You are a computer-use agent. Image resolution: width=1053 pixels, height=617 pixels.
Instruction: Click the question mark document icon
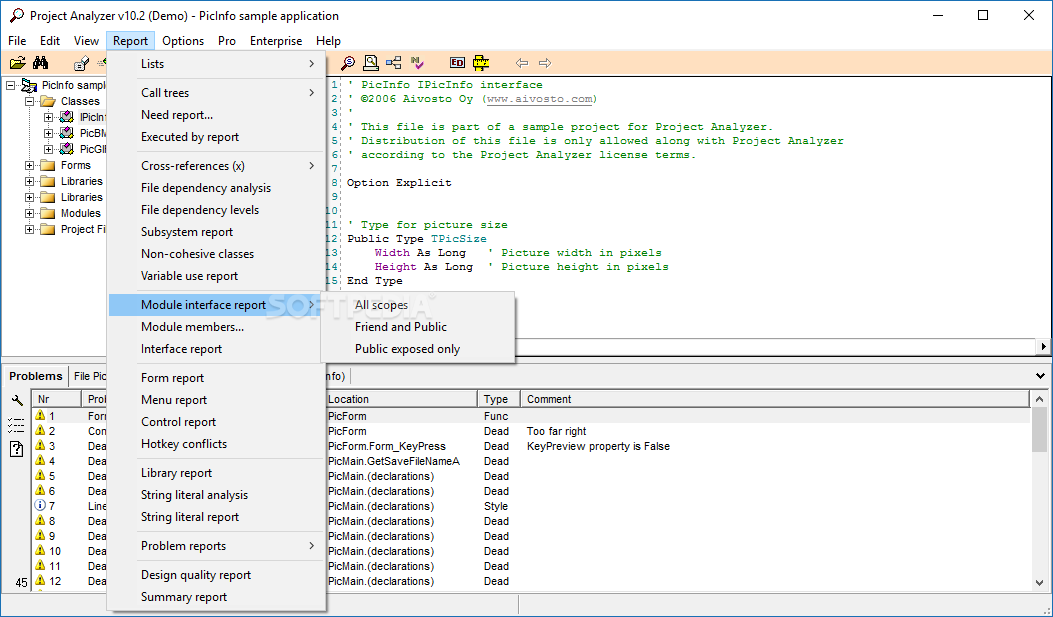[x=16, y=448]
